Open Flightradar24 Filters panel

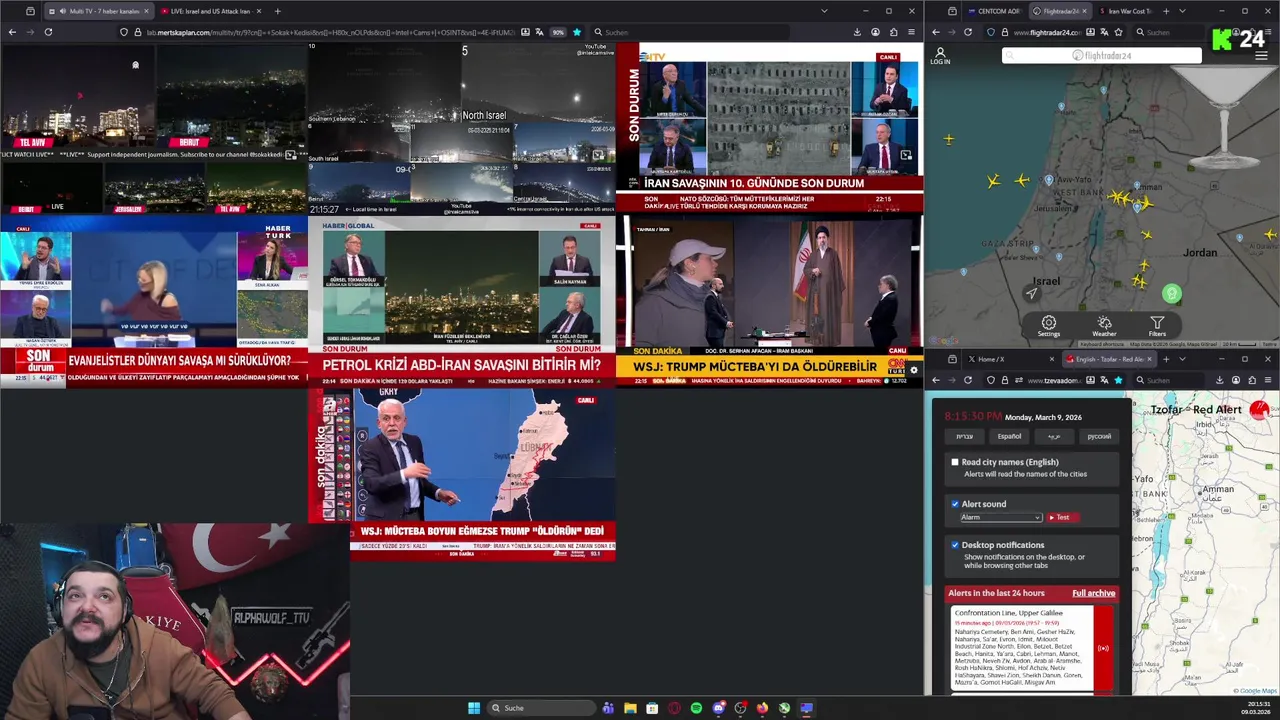point(1157,326)
